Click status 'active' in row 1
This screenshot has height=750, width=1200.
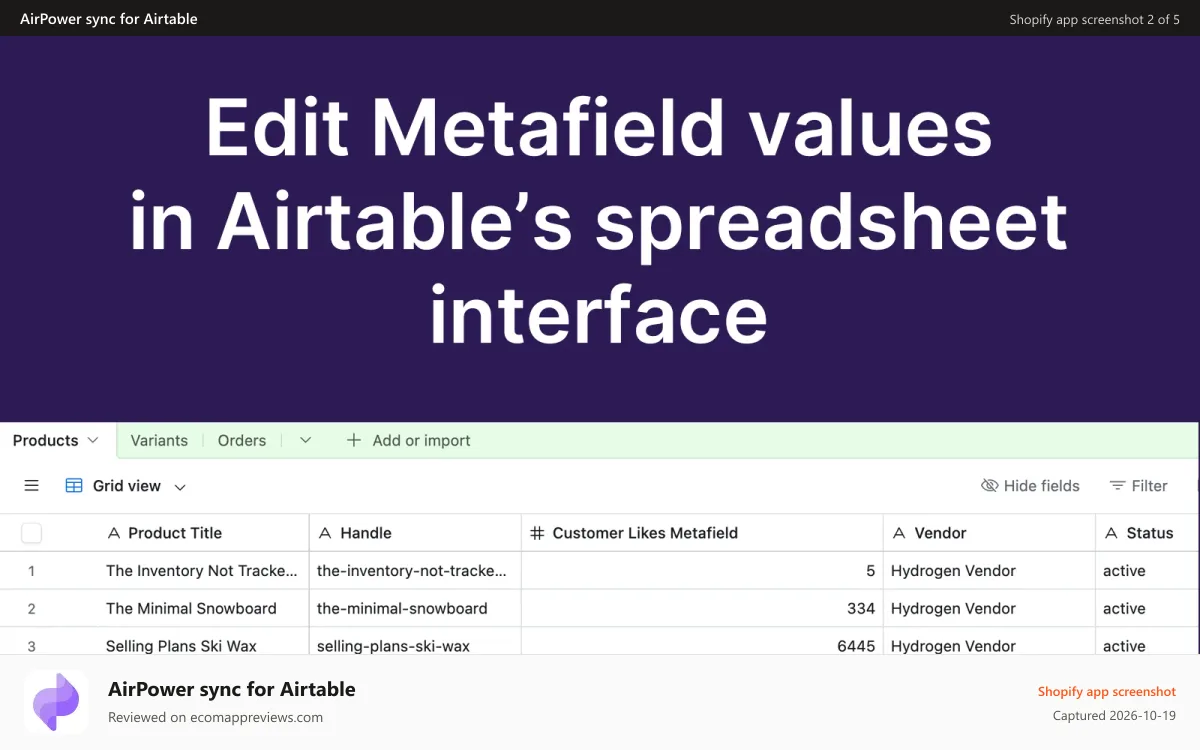coord(1124,571)
